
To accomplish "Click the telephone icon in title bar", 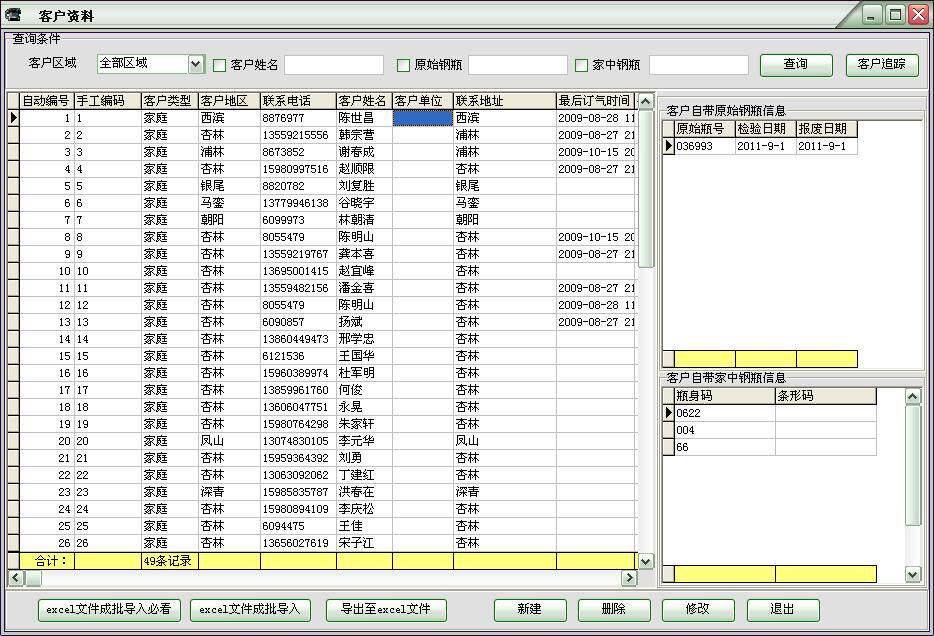I will click(13, 14).
